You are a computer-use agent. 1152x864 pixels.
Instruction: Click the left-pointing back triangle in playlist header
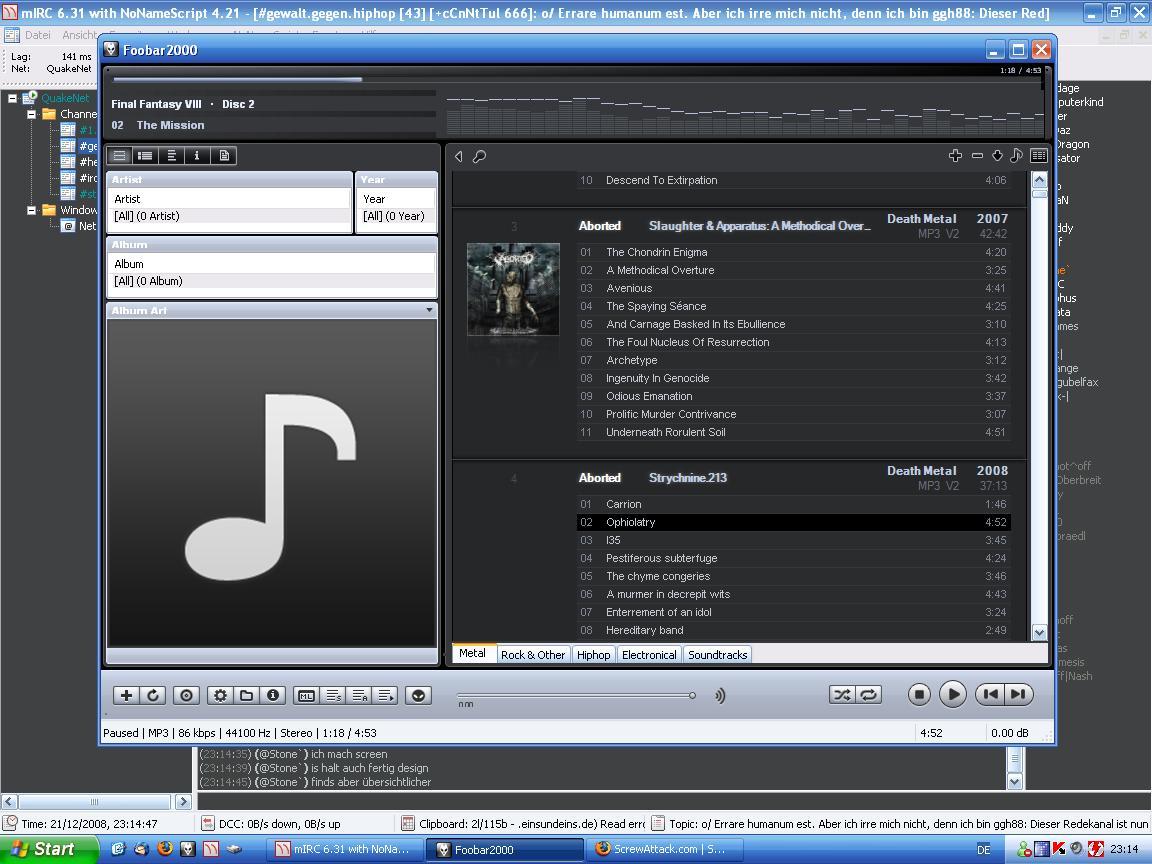pos(459,156)
